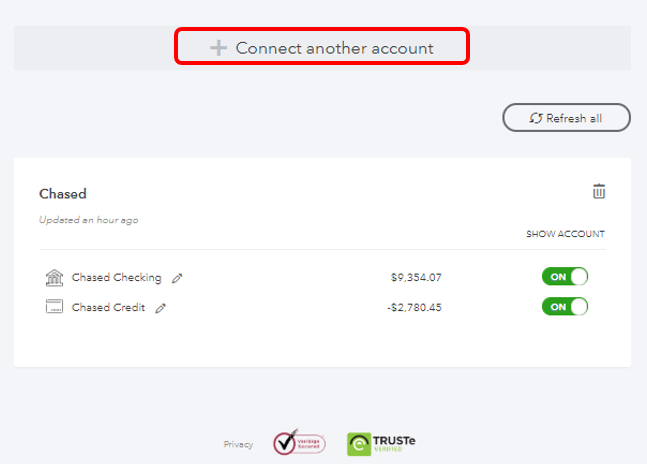Click the $9,354.07 checking balance

pos(416,278)
